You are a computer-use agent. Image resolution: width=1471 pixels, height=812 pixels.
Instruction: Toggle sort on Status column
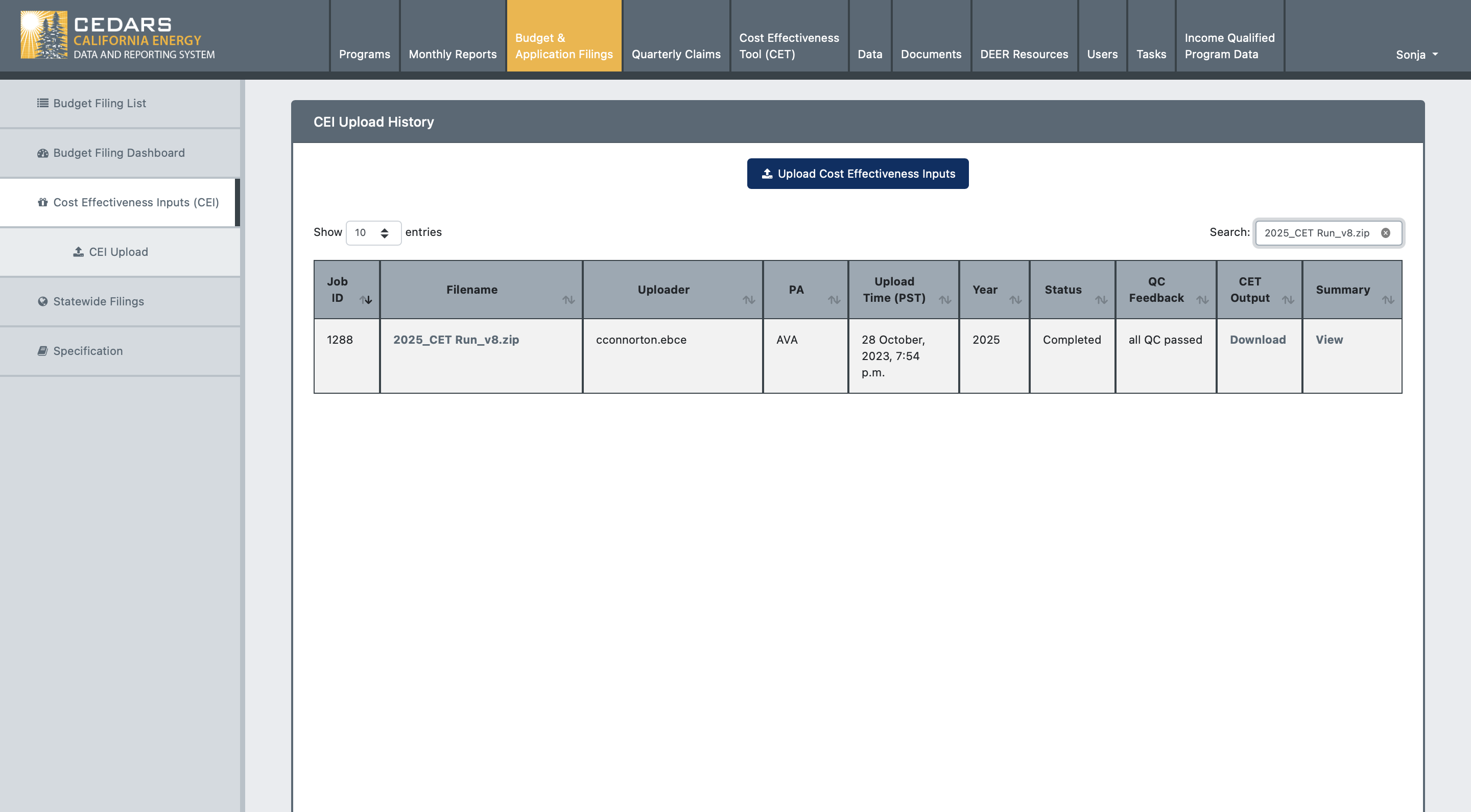click(1101, 299)
